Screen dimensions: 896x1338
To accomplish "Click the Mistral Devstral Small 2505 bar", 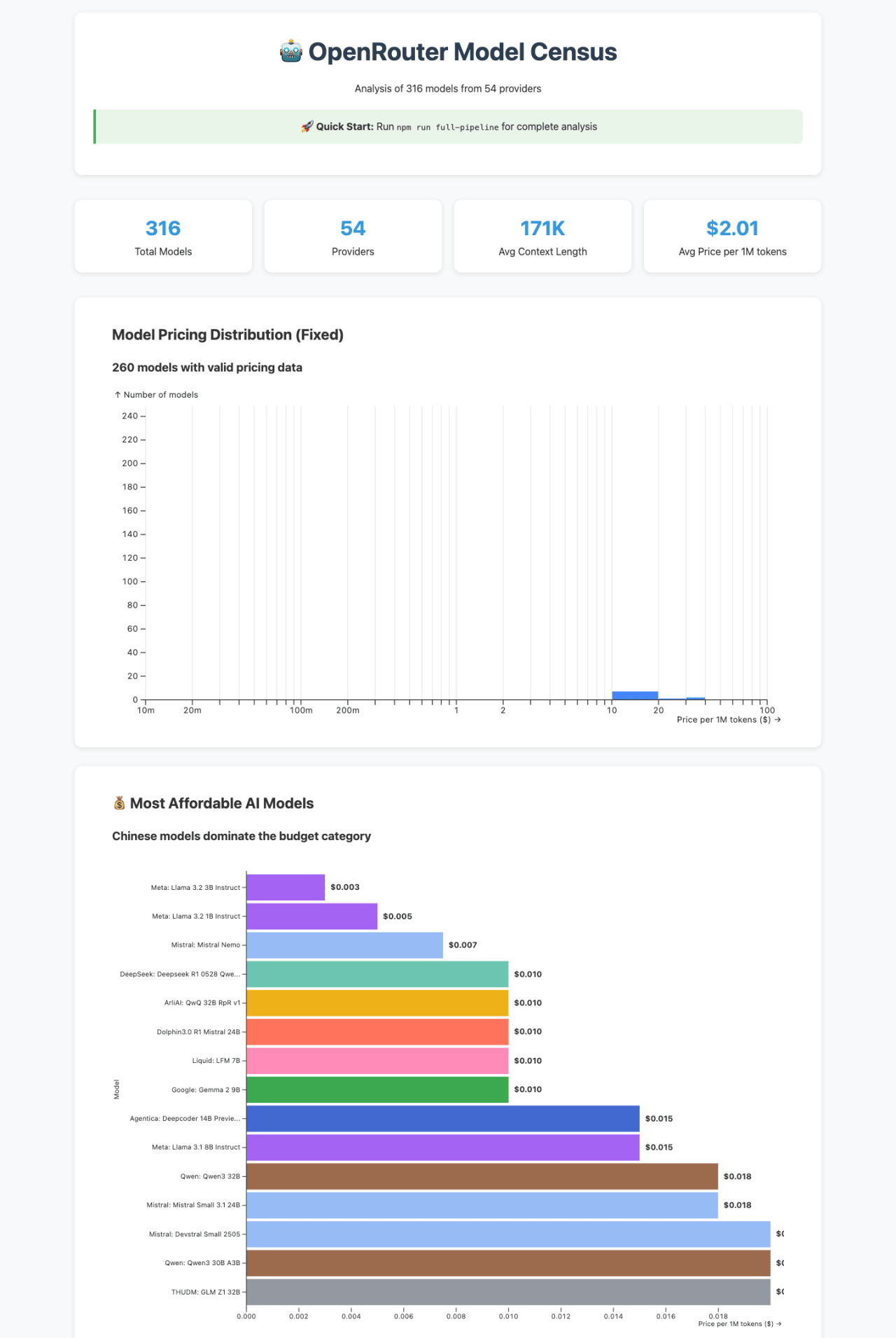I will (x=508, y=1234).
